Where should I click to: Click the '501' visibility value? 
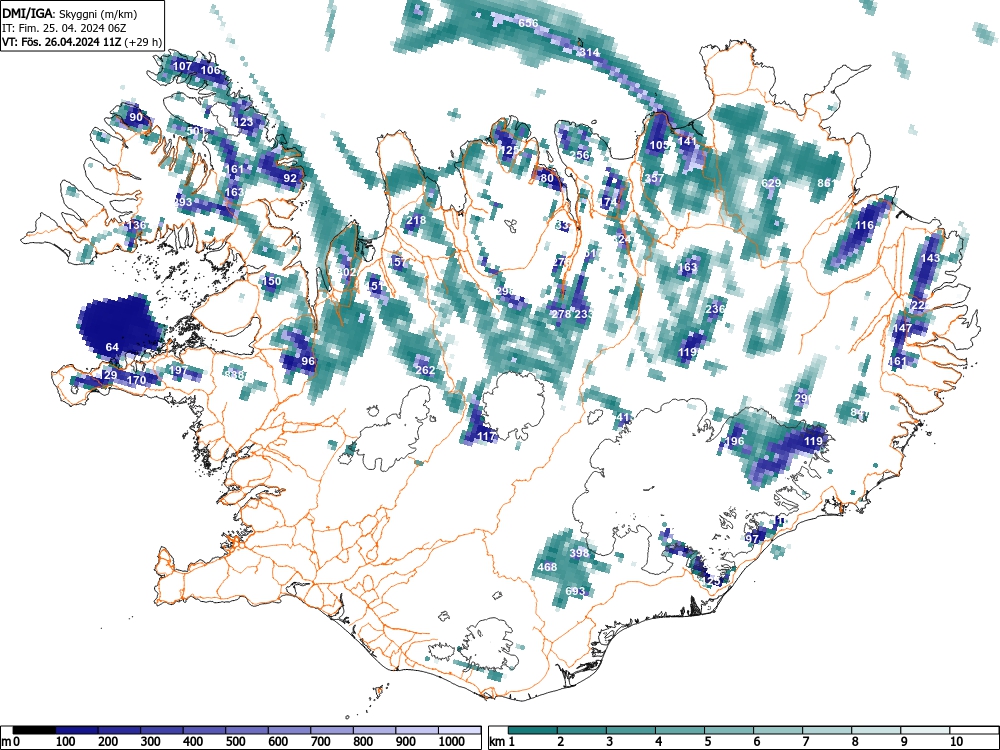tap(196, 131)
